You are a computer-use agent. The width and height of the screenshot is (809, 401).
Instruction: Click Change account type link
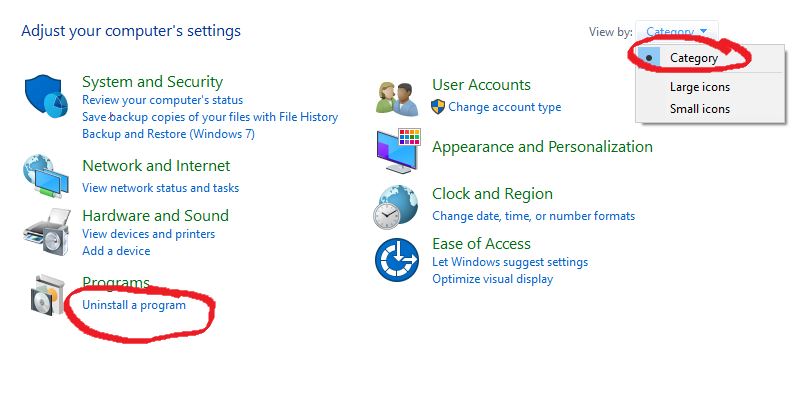[505, 107]
